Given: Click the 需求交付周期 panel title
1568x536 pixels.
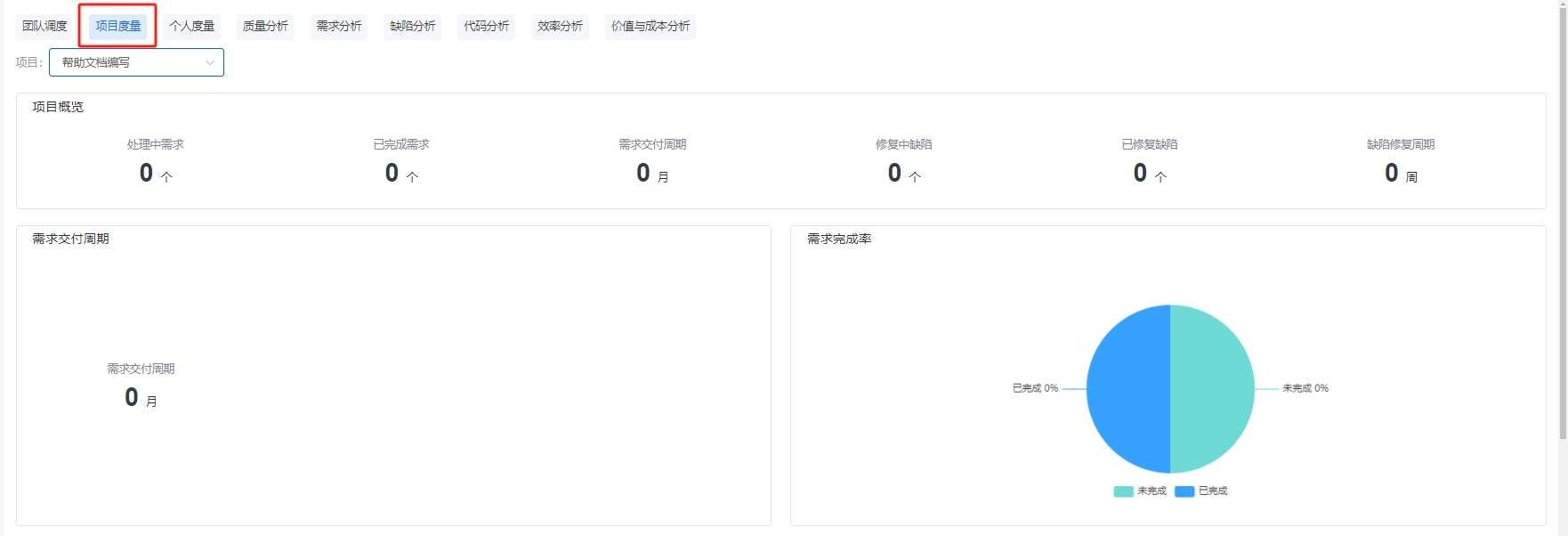Looking at the screenshot, I should [70, 239].
